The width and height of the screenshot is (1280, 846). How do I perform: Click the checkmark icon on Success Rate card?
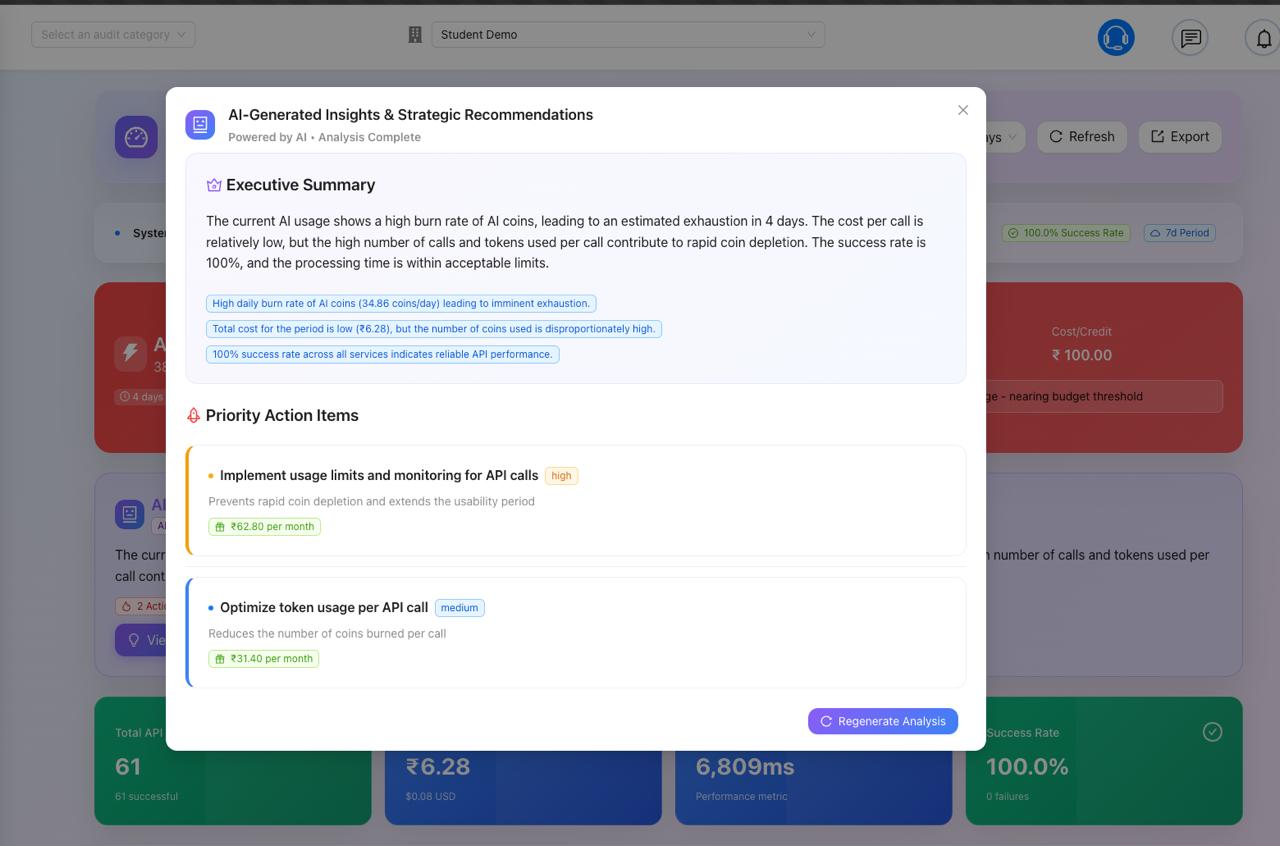point(1212,732)
